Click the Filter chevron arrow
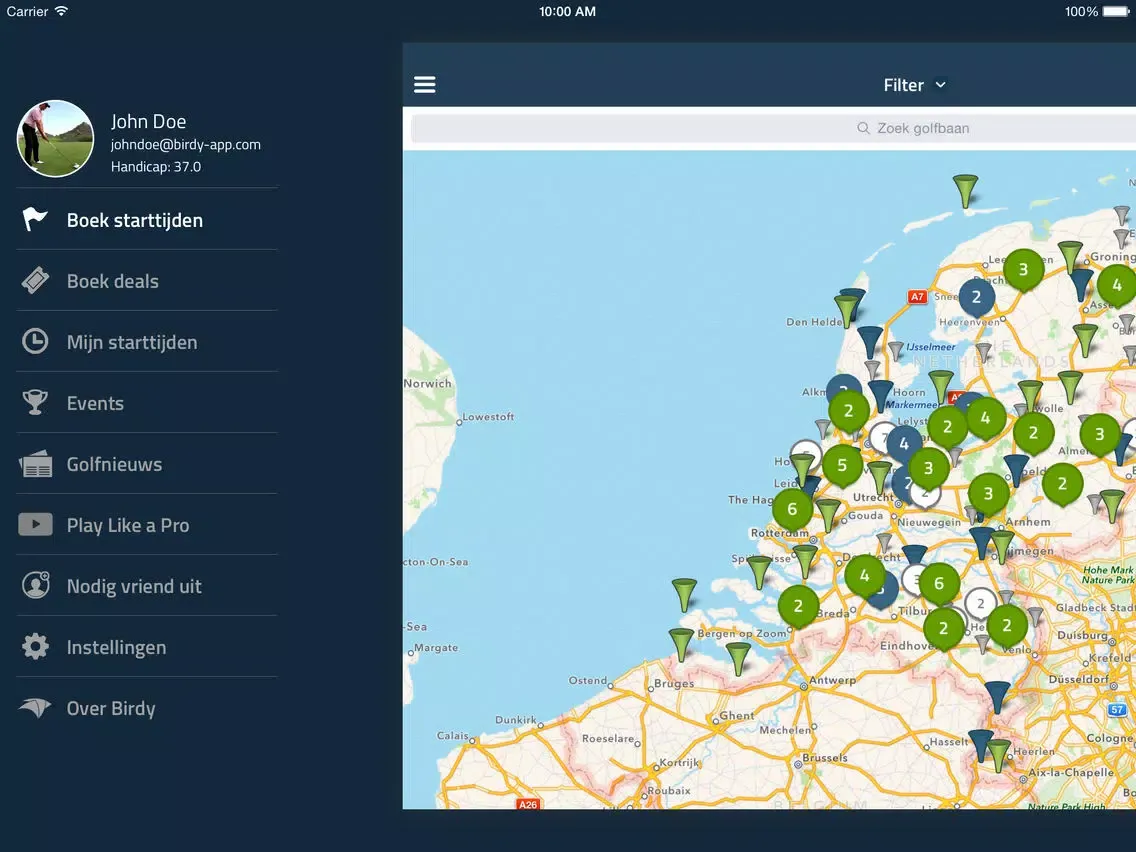Image resolution: width=1136 pixels, height=852 pixels. [940, 85]
